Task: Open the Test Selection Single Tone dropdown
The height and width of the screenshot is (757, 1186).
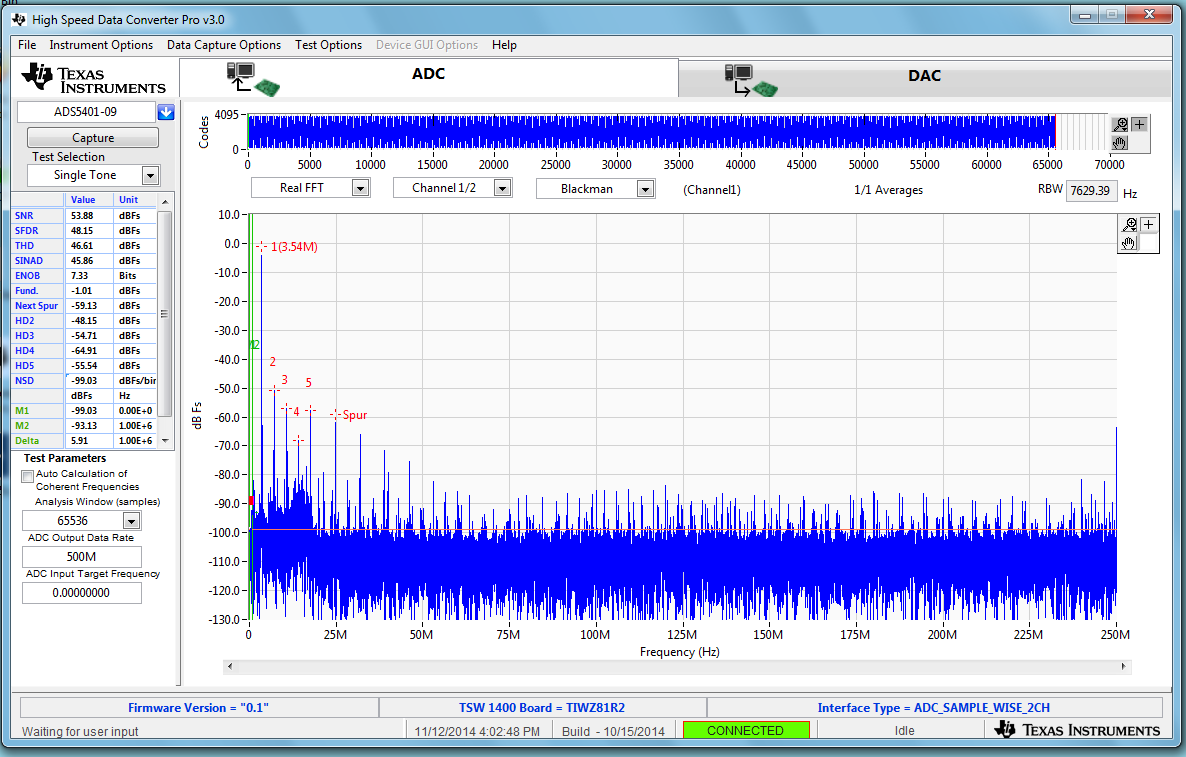Action: [151, 175]
